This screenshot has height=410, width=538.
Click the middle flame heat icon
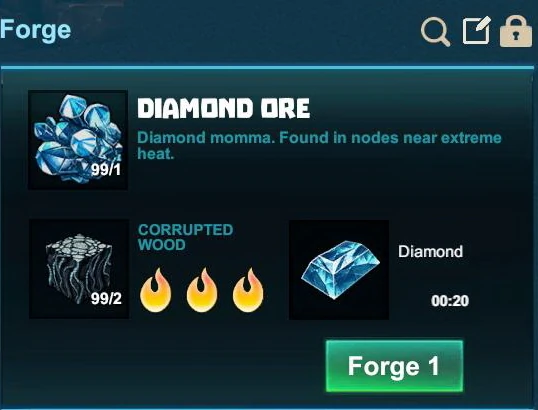pos(202,290)
